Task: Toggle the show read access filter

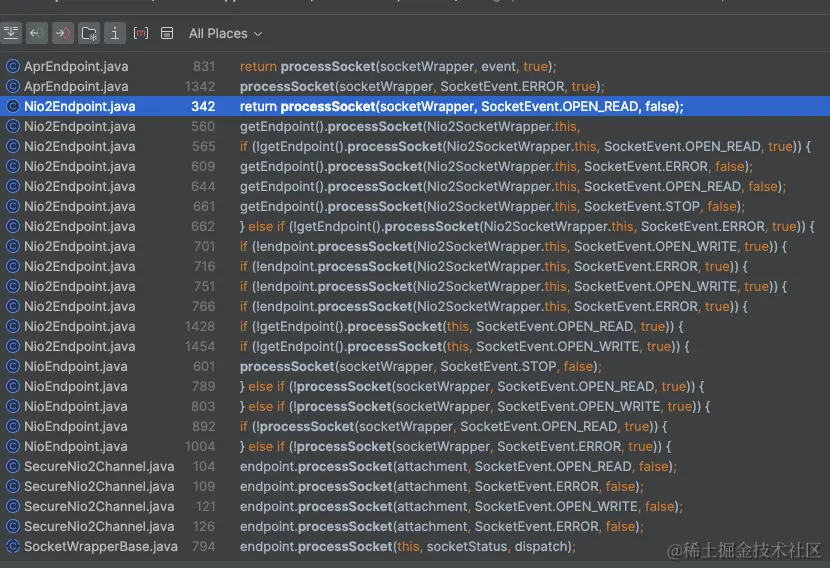Action: pyautogui.click(x=37, y=33)
